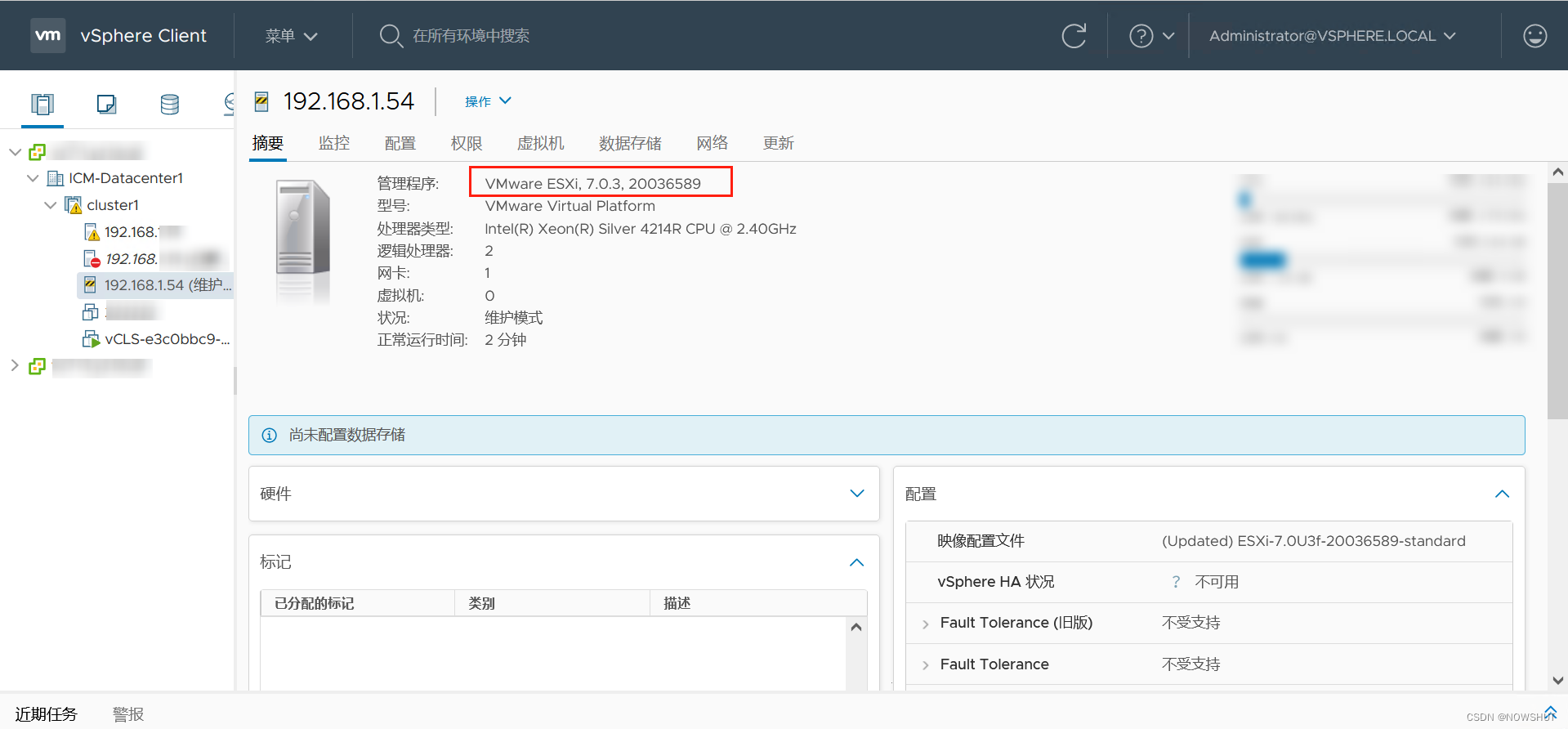Switch to Networking view icon
Viewport: 1568px width, 729px height.
pyautogui.click(x=229, y=104)
